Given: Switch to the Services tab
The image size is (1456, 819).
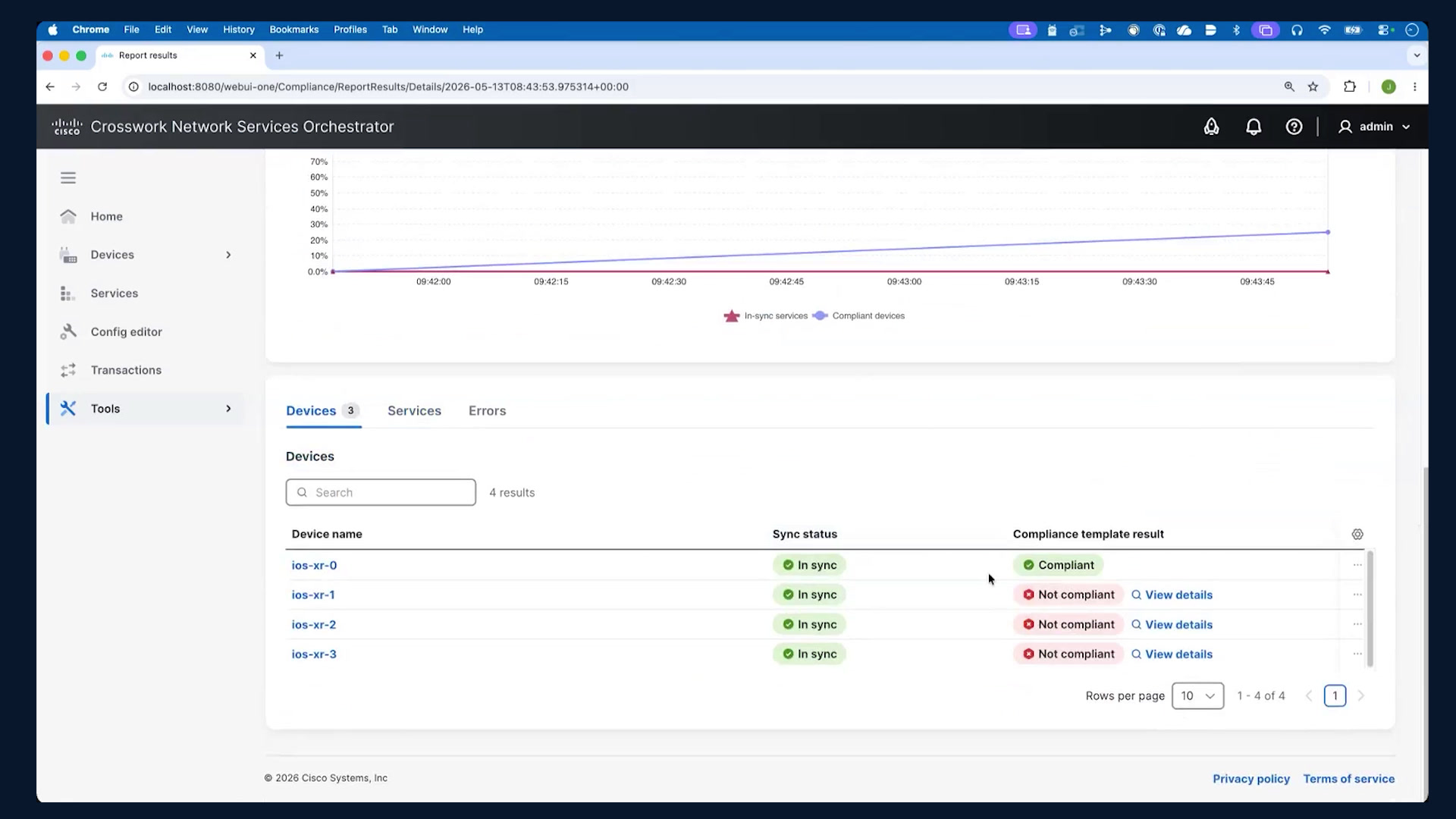Looking at the screenshot, I should (414, 411).
